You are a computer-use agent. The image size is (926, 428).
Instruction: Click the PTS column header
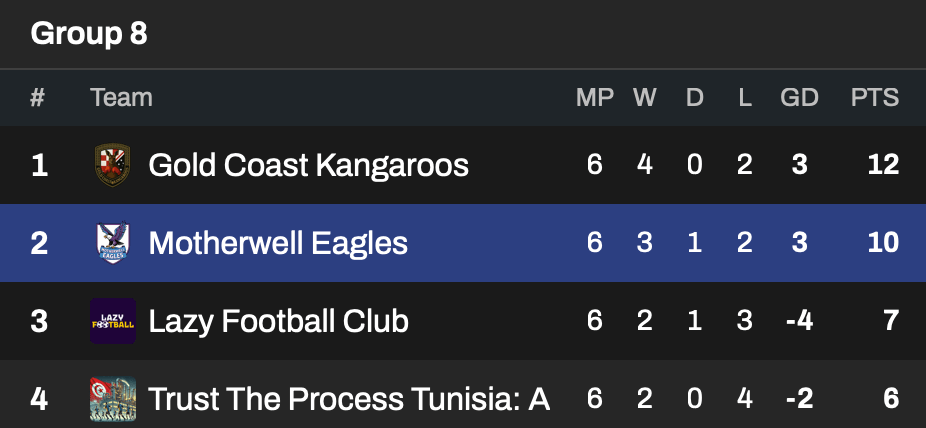pos(874,98)
